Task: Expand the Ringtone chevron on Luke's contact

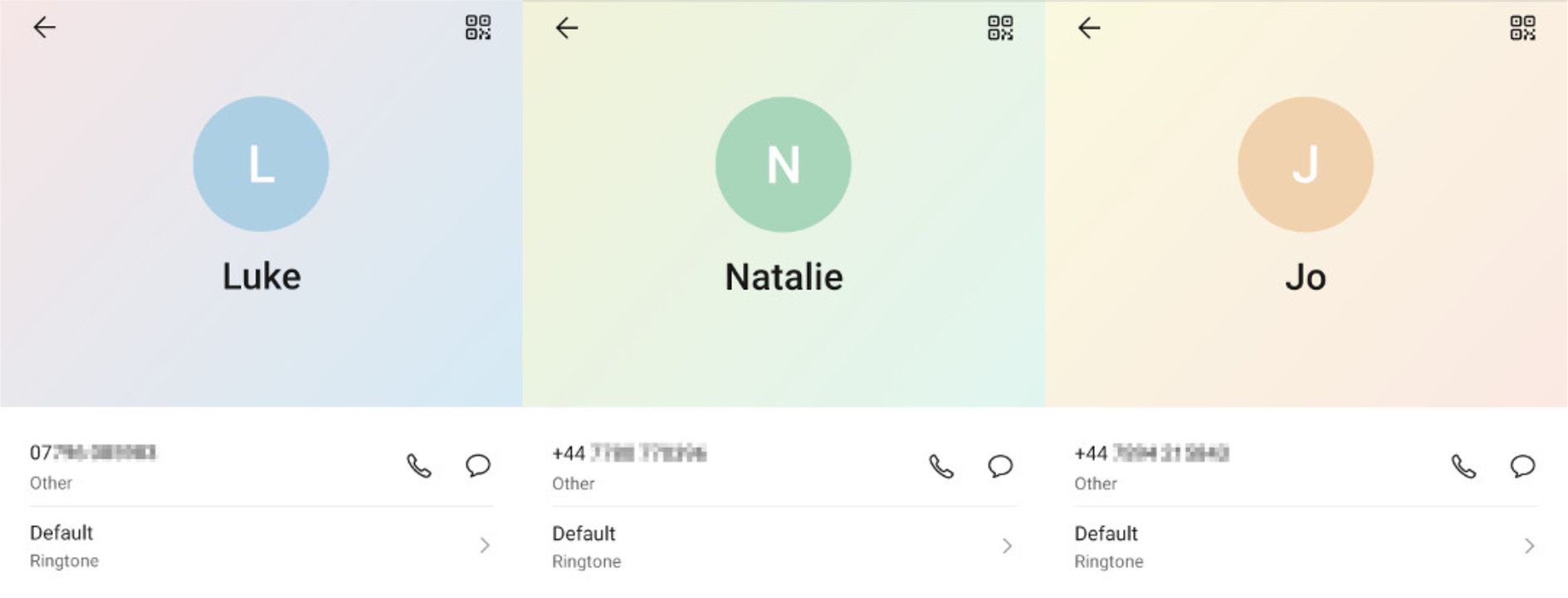Action: pos(483,546)
